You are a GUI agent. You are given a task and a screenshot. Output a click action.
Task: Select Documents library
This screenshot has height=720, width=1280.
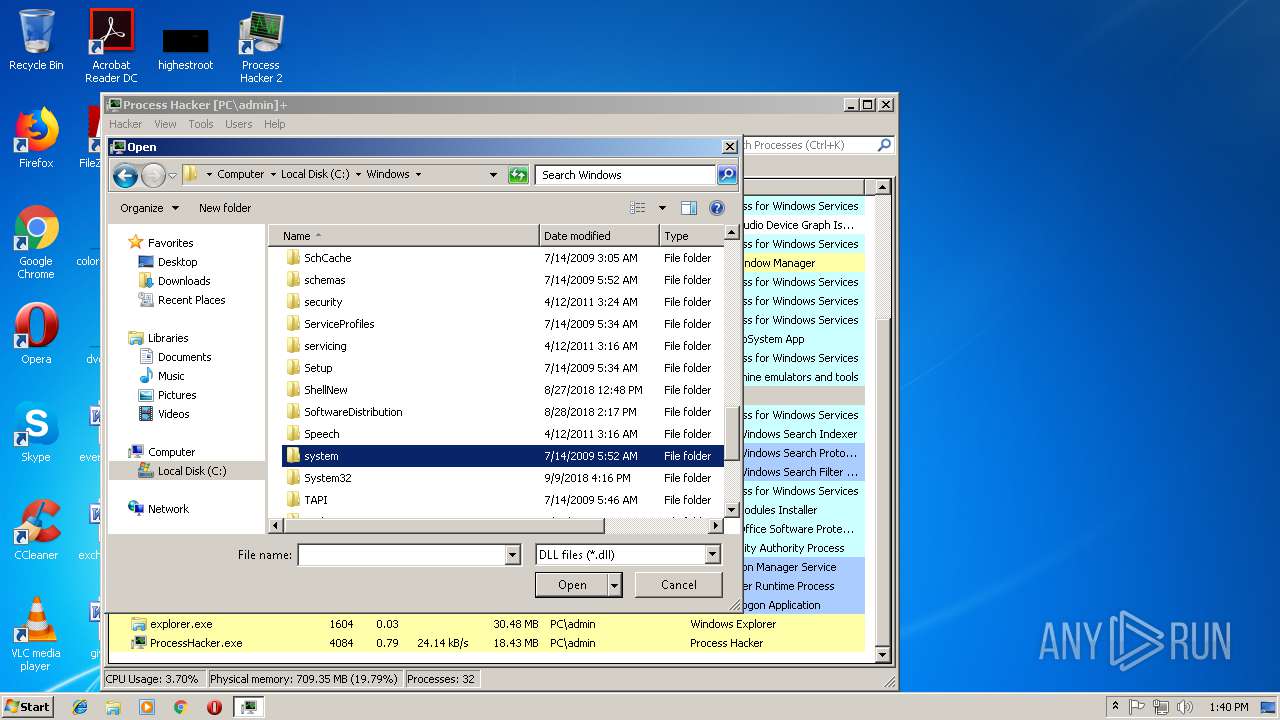click(185, 357)
